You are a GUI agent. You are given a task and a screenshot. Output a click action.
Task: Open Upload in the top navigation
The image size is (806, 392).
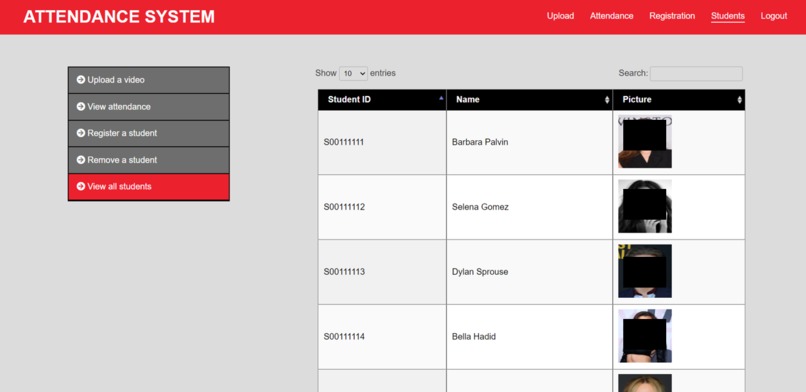[x=560, y=16]
